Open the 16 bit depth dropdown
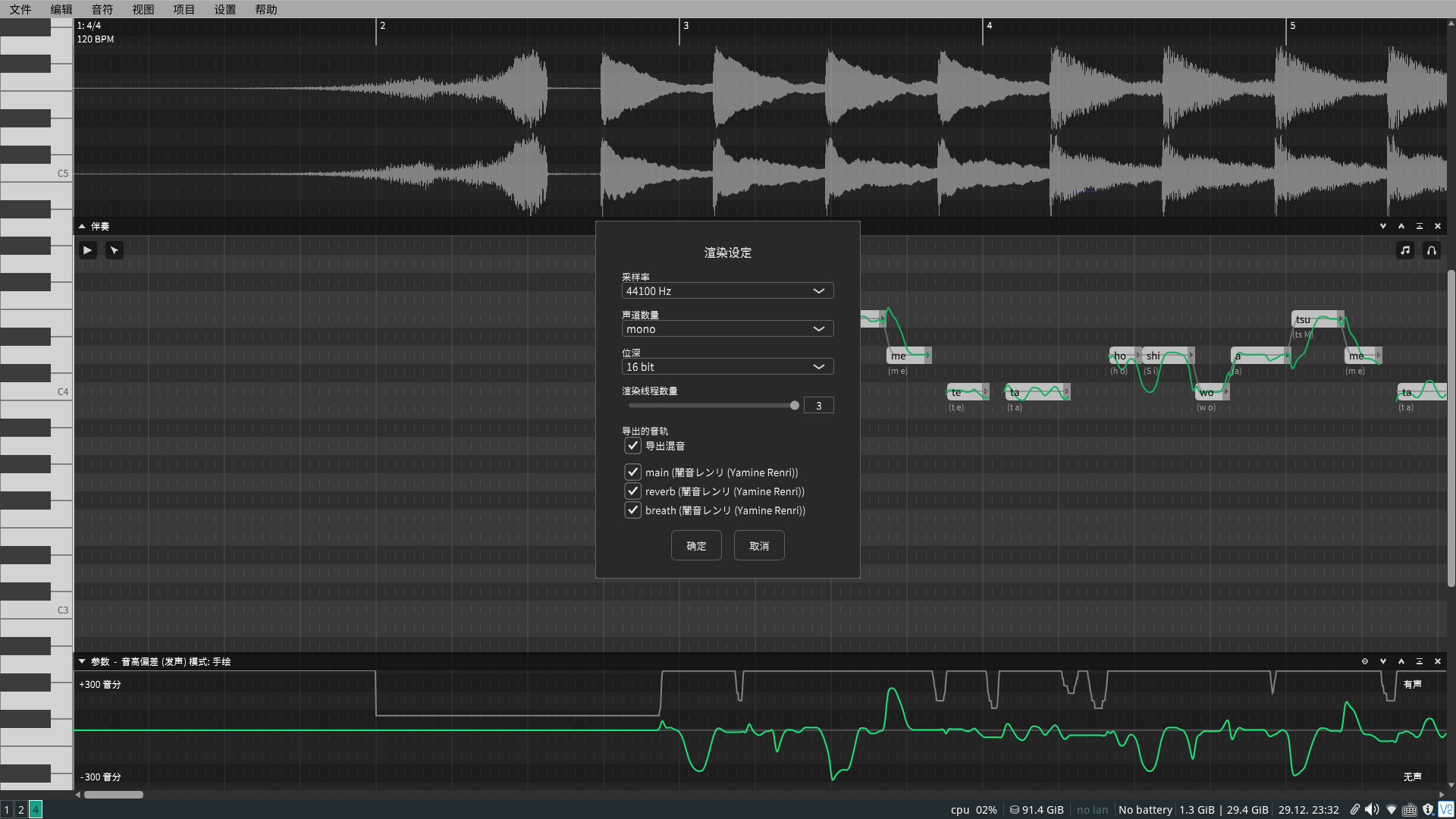The height and width of the screenshot is (819, 1456). pos(727,367)
